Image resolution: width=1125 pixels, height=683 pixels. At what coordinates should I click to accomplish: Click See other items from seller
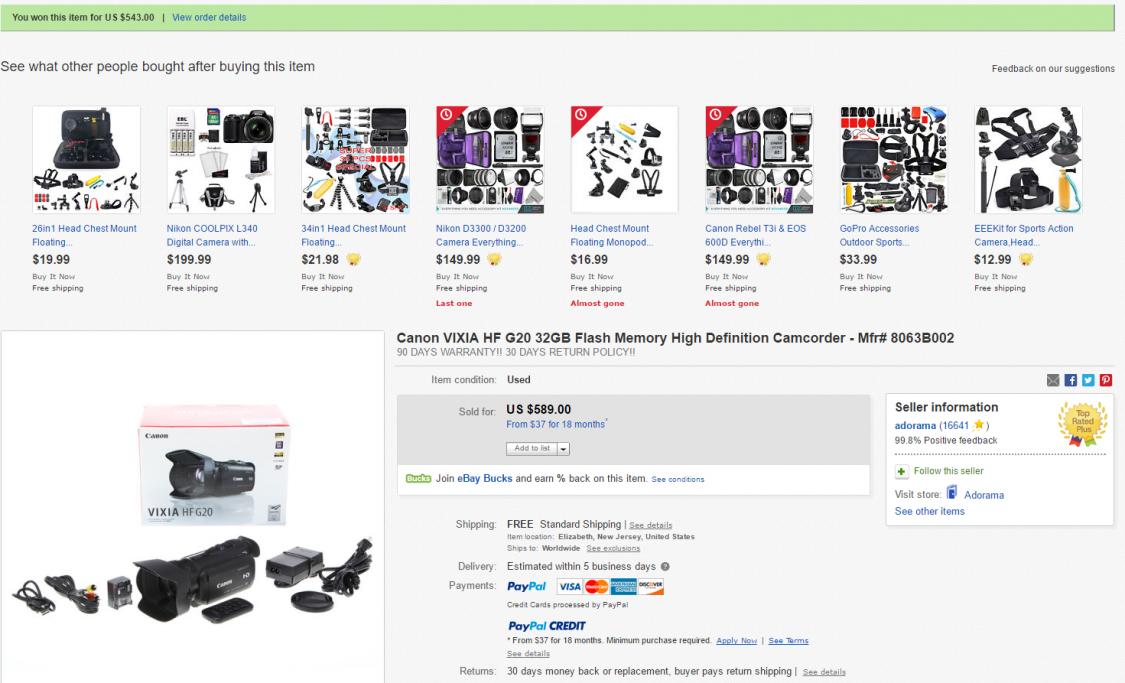929,511
